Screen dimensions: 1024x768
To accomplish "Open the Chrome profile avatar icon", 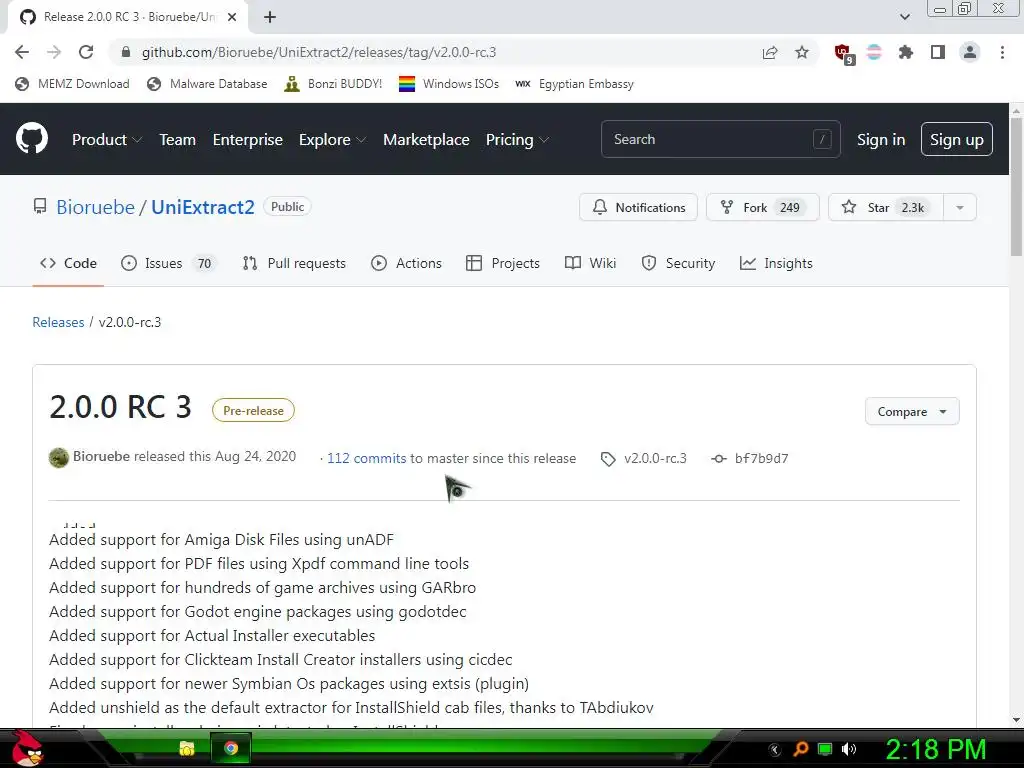I will pyautogui.click(x=970, y=52).
